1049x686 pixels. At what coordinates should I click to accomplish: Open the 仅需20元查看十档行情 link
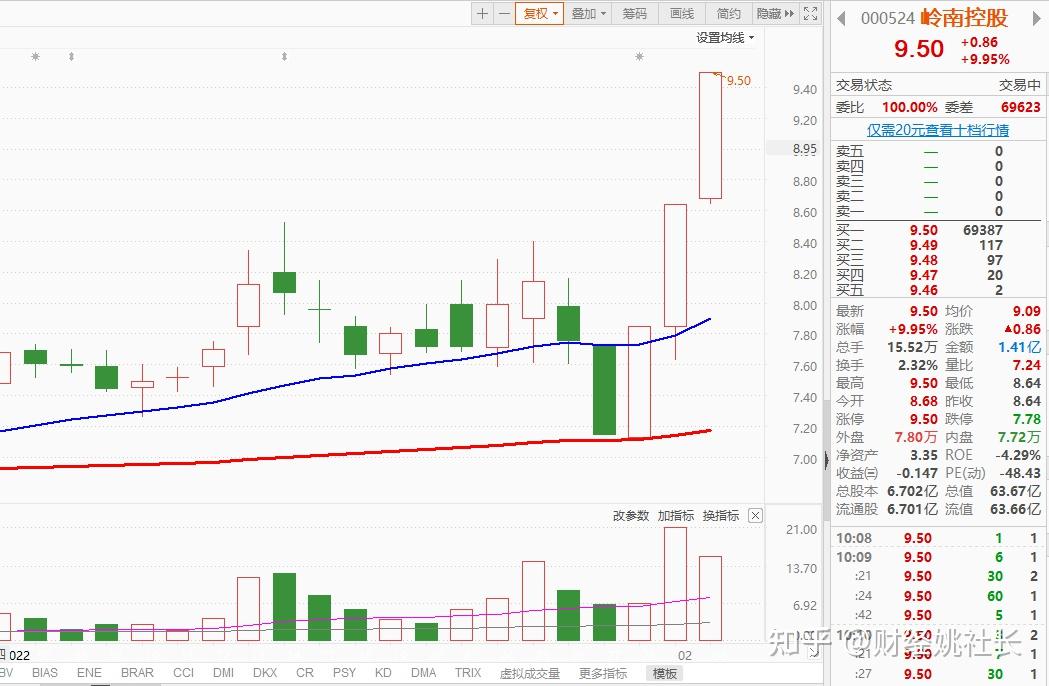coord(937,130)
